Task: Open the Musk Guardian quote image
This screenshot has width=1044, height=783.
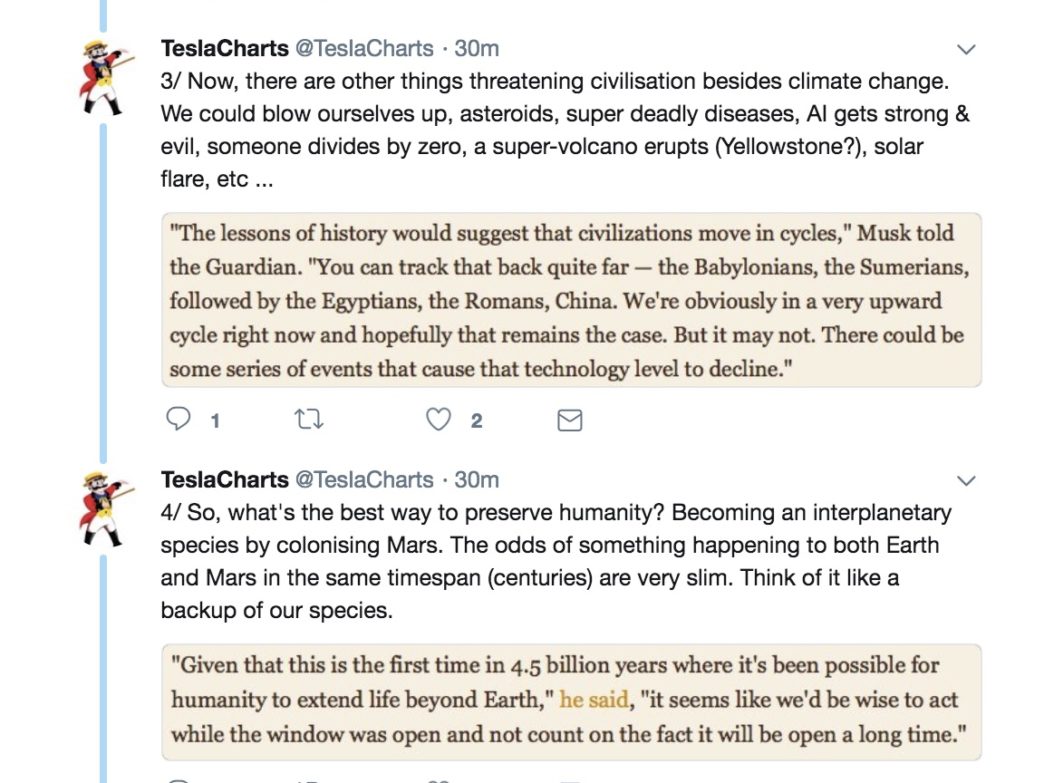Action: coord(571,300)
